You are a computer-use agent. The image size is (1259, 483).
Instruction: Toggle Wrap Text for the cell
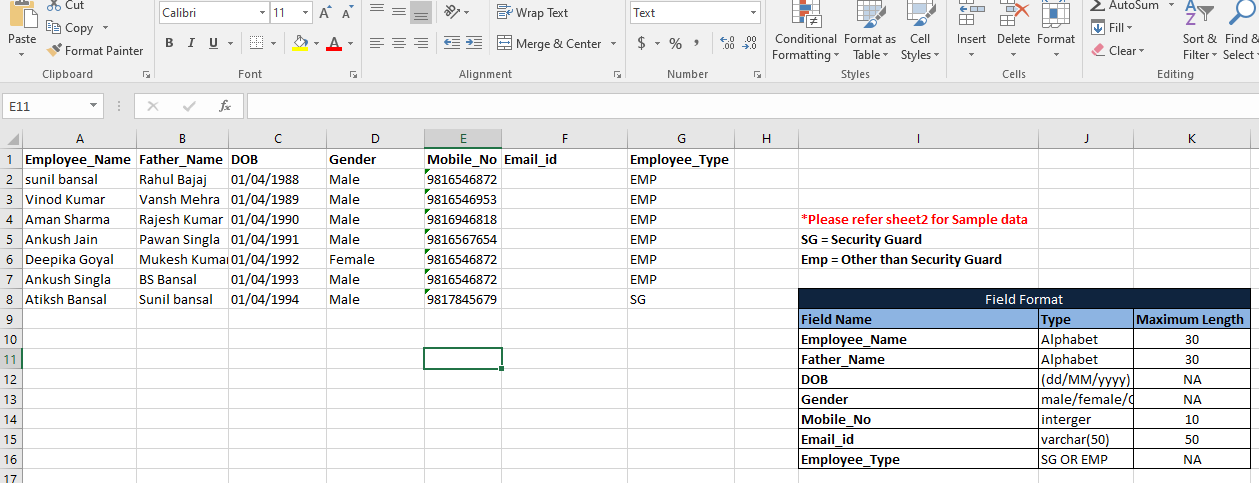pos(532,13)
